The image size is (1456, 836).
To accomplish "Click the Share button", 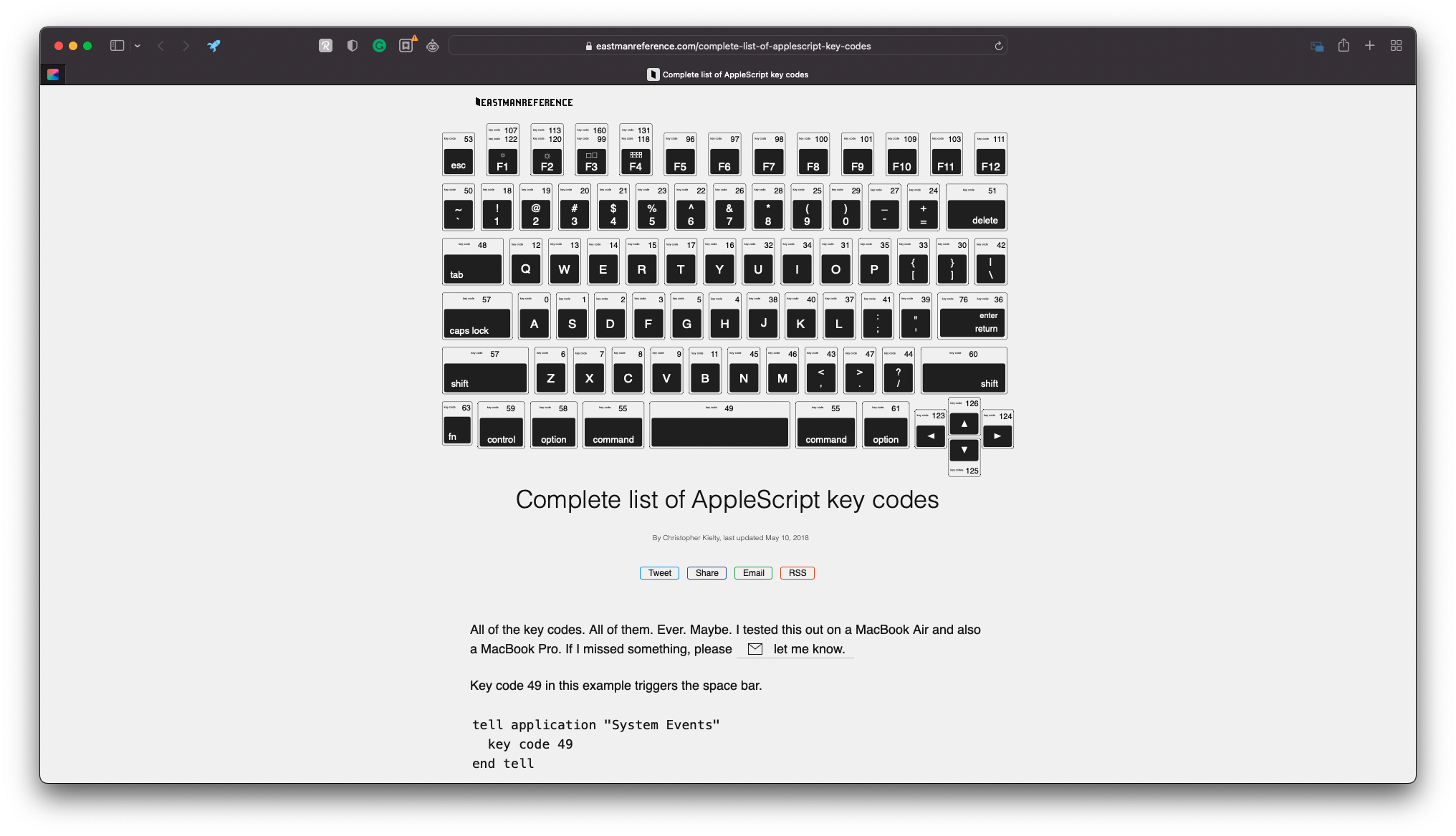I will (x=706, y=572).
